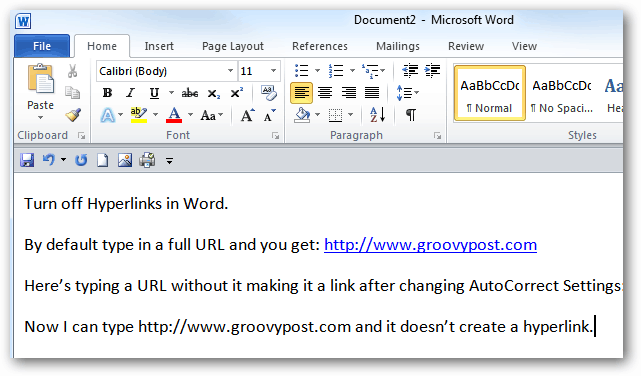This screenshot has width=641, height=376.
Task: Toggle Justify alignment
Action: (372, 93)
